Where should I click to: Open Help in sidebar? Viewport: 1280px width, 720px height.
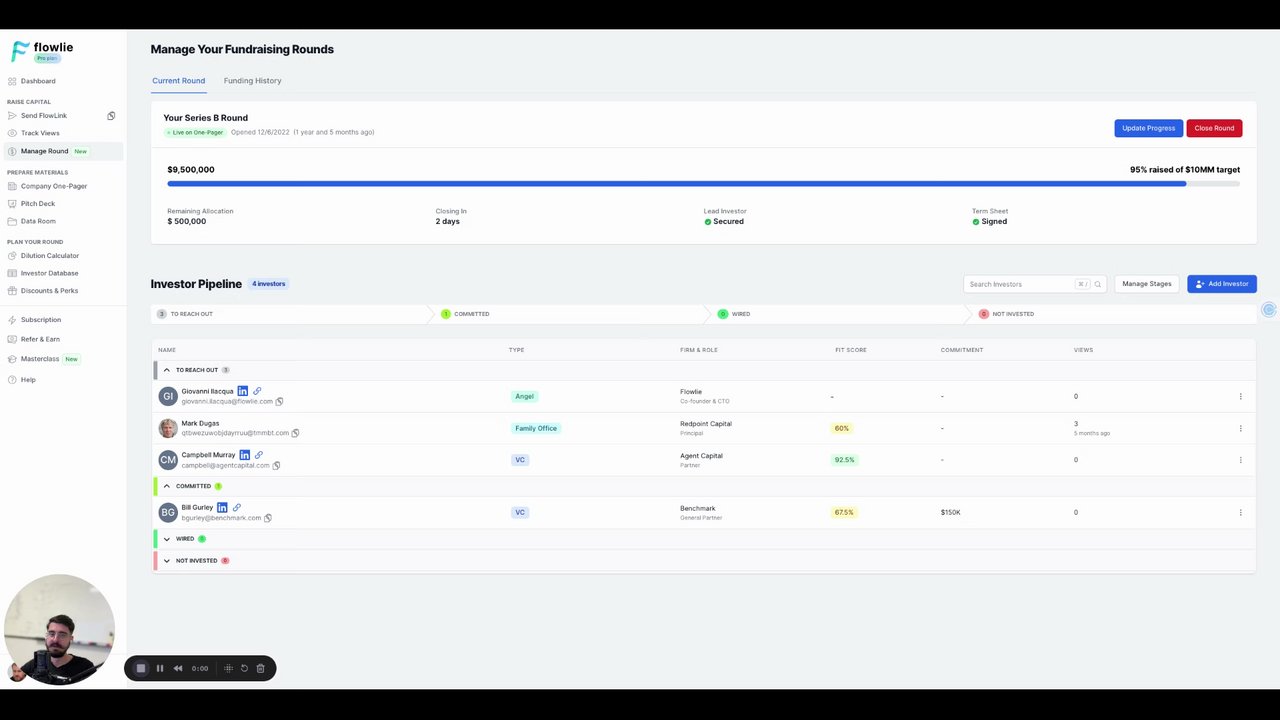(28, 380)
